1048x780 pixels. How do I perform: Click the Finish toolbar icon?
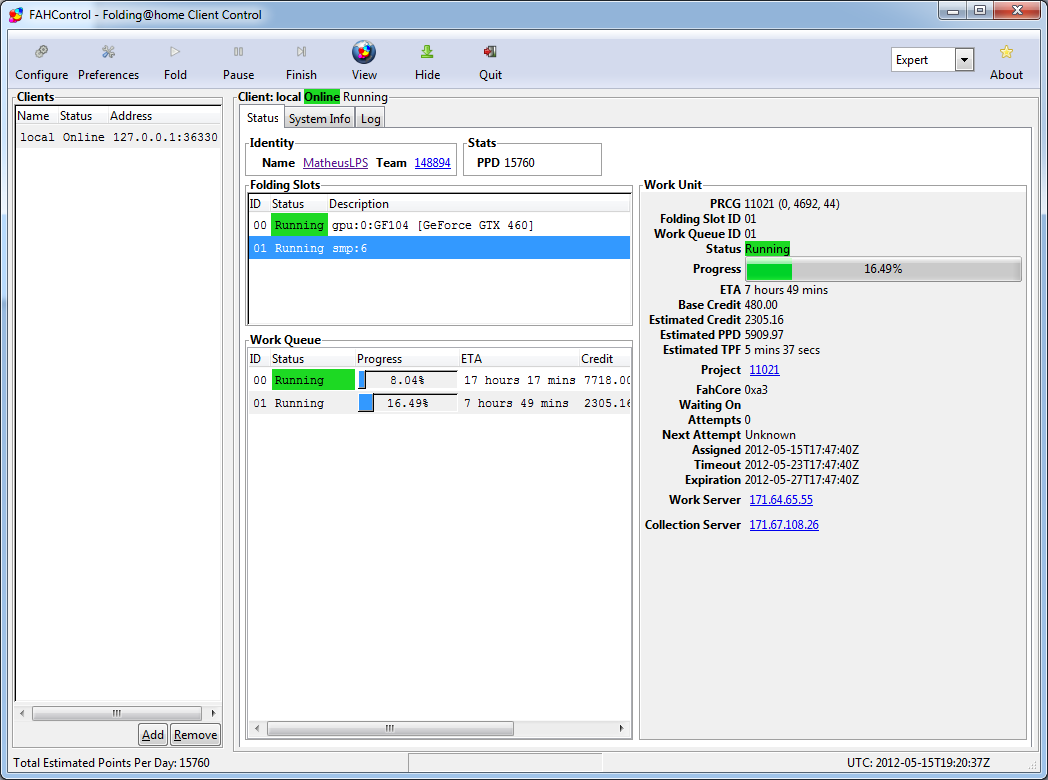(x=301, y=52)
